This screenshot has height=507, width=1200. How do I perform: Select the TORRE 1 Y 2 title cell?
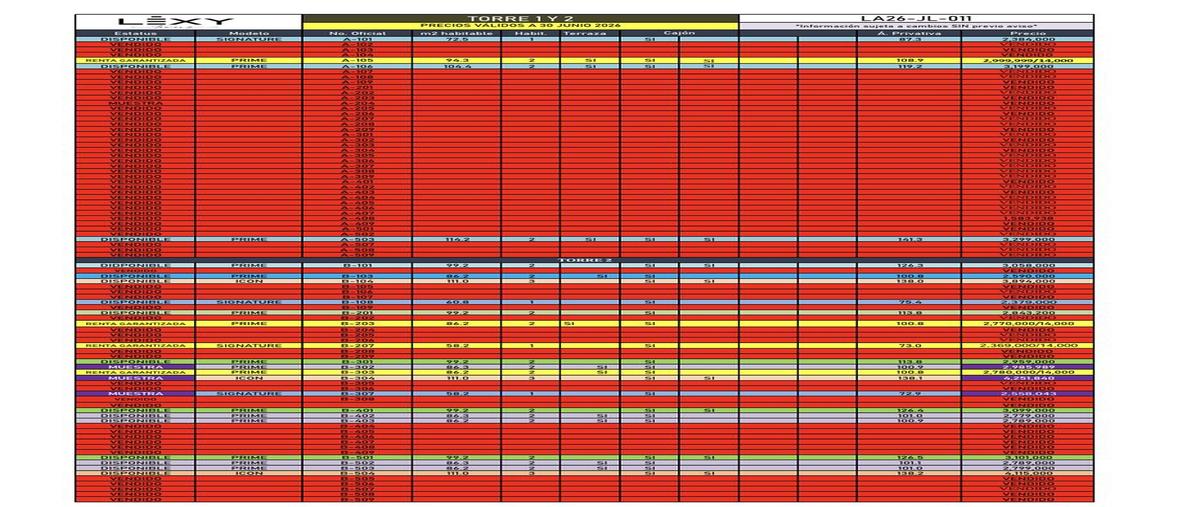click(x=521, y=18)
